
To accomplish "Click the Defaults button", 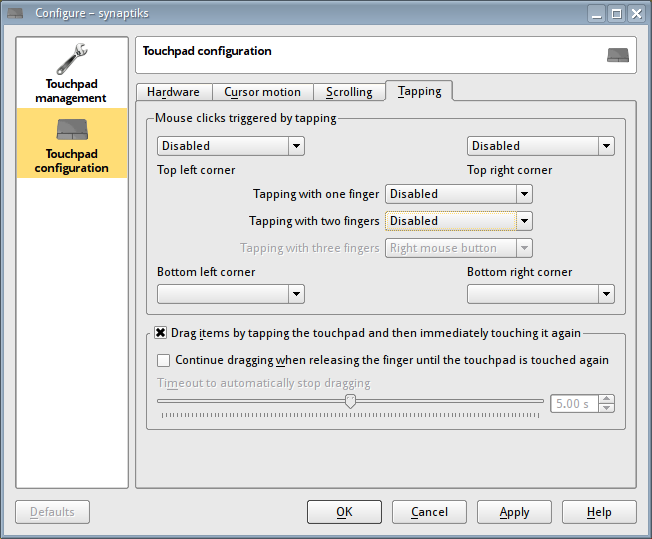I will pyautogui.click(x=52, y=512).
